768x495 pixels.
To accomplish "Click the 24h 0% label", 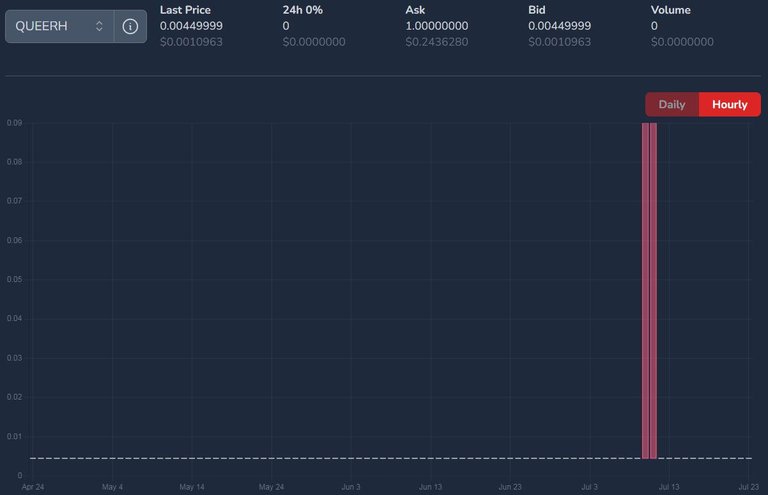I will tap(302, 10).
